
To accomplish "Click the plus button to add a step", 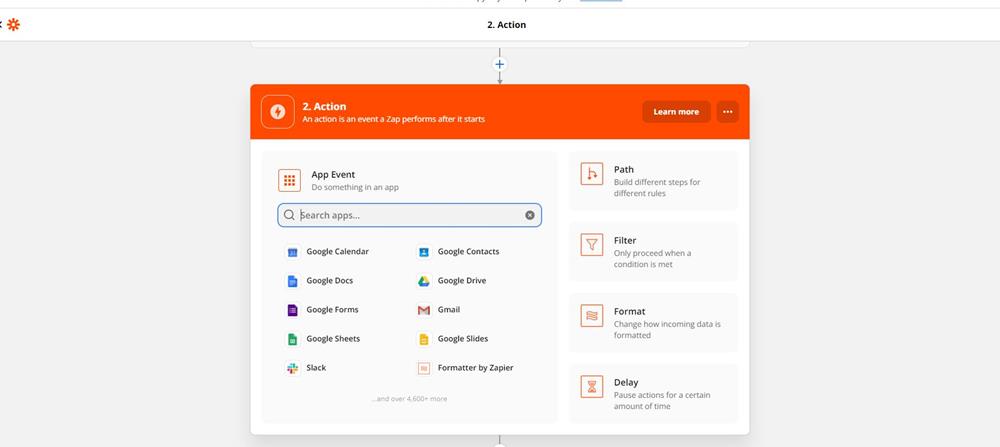I will (499, 64).
